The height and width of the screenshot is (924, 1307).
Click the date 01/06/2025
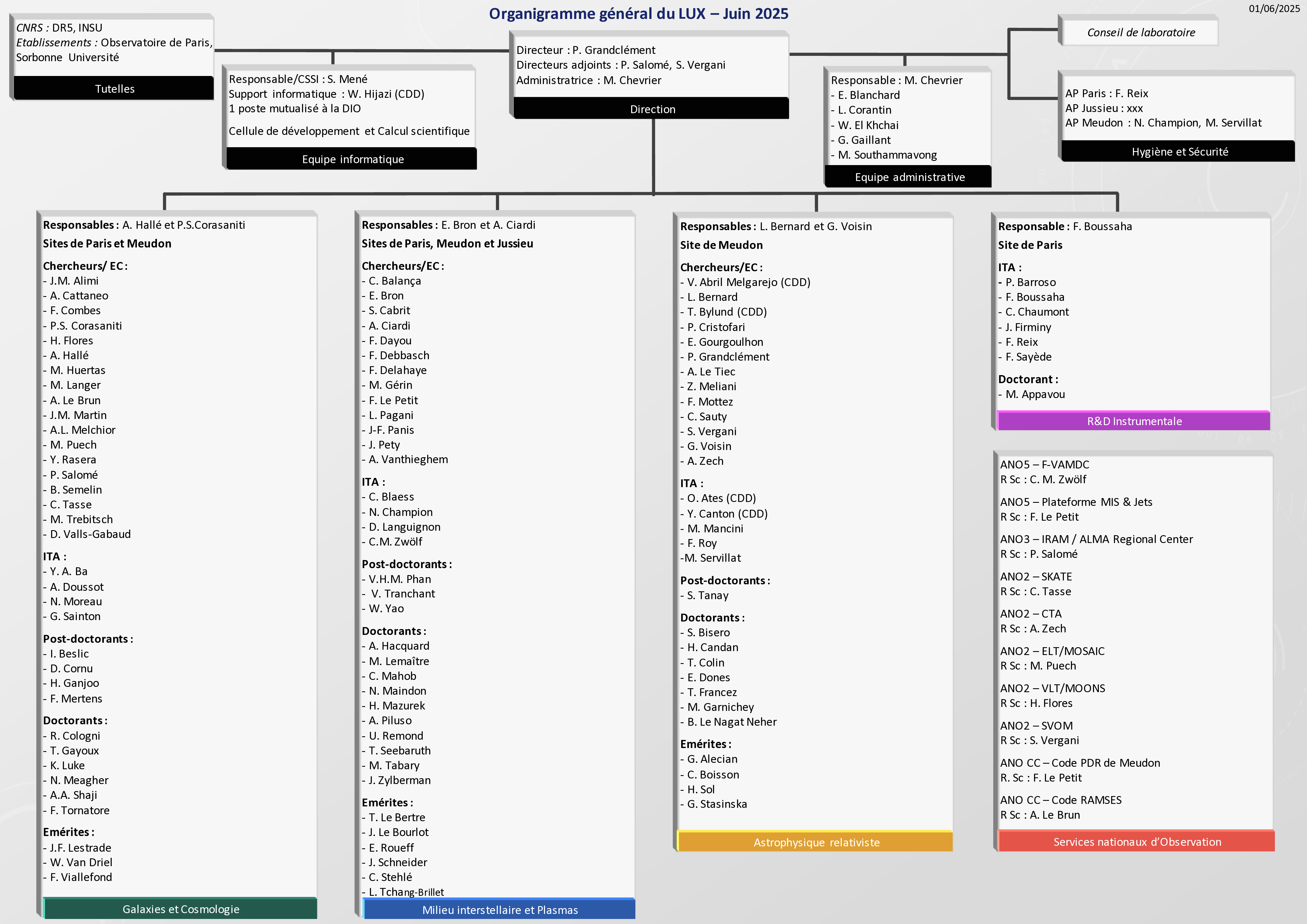(x=1274, y=9)
